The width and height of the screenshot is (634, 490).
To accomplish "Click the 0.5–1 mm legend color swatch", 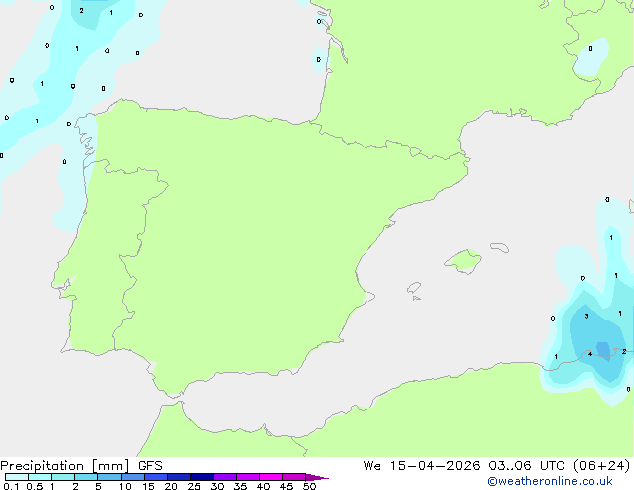I will coord(40,477).
